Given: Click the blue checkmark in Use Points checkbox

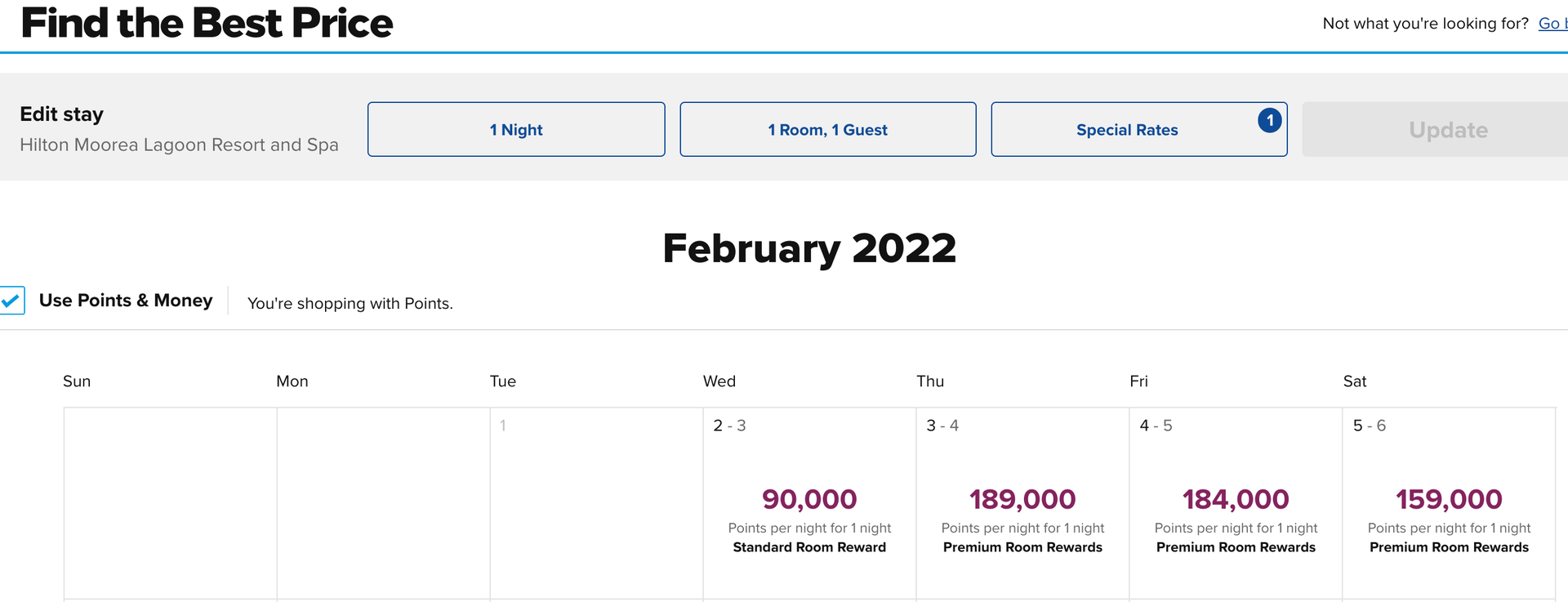Looking at the screenshot, I should pos(11,301).
